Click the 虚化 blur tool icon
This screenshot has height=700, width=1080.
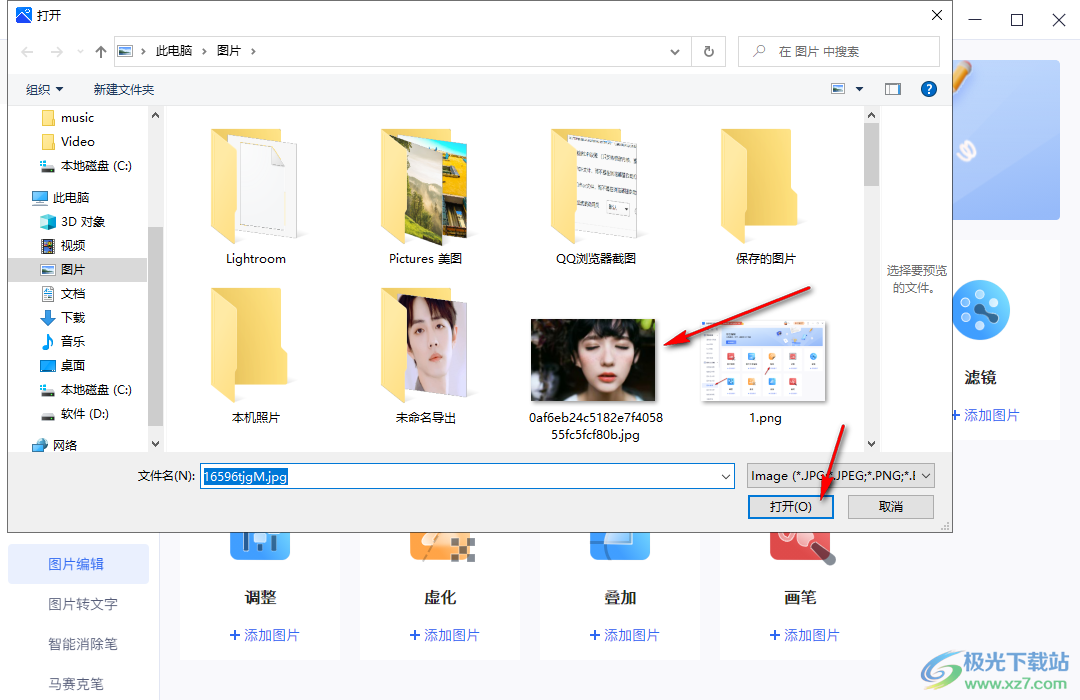(x=442, y=548)
